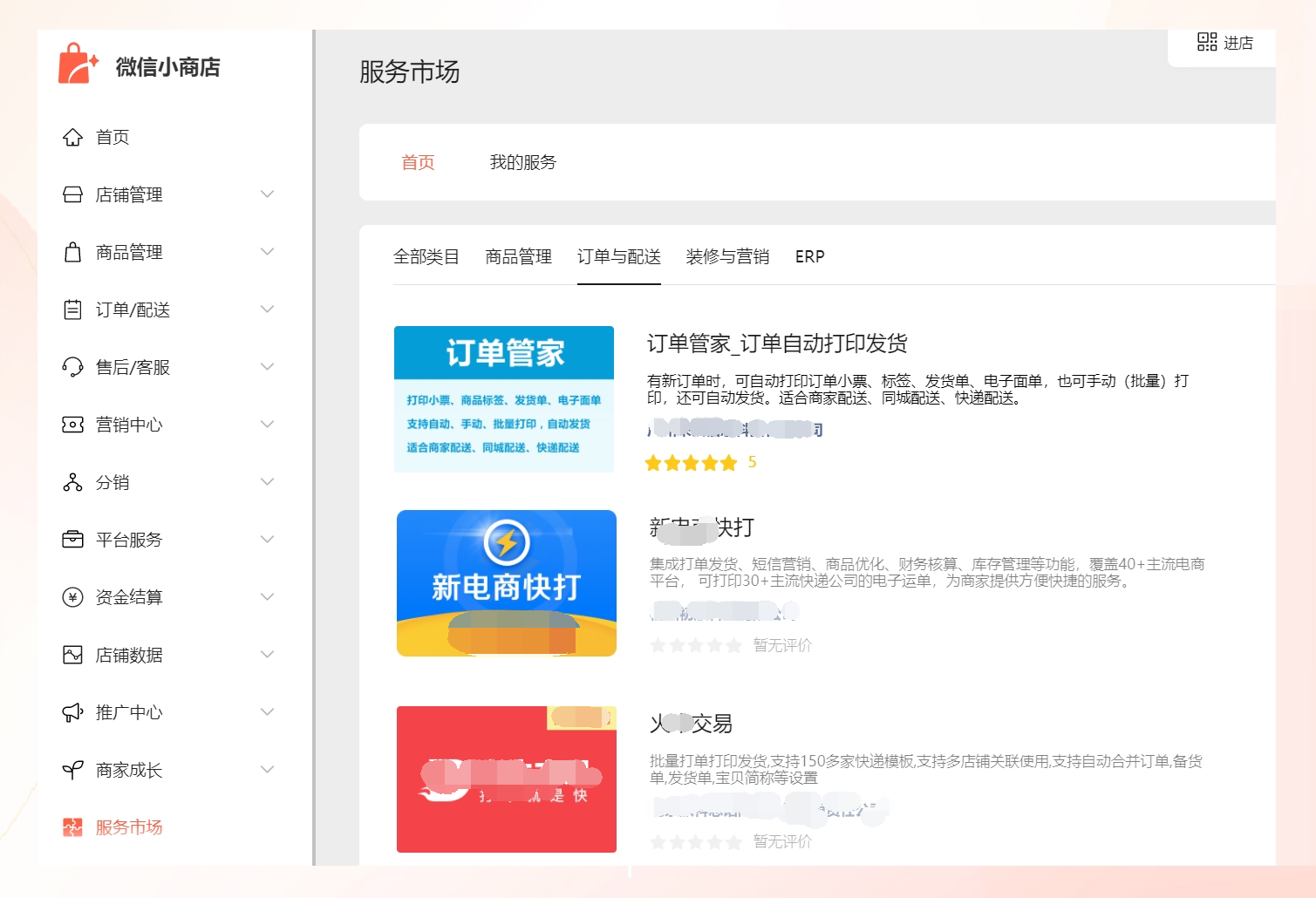Screen dimensions: 1316x898
Task: Switch to the 我的服务 tab
Action: [522, 162]
